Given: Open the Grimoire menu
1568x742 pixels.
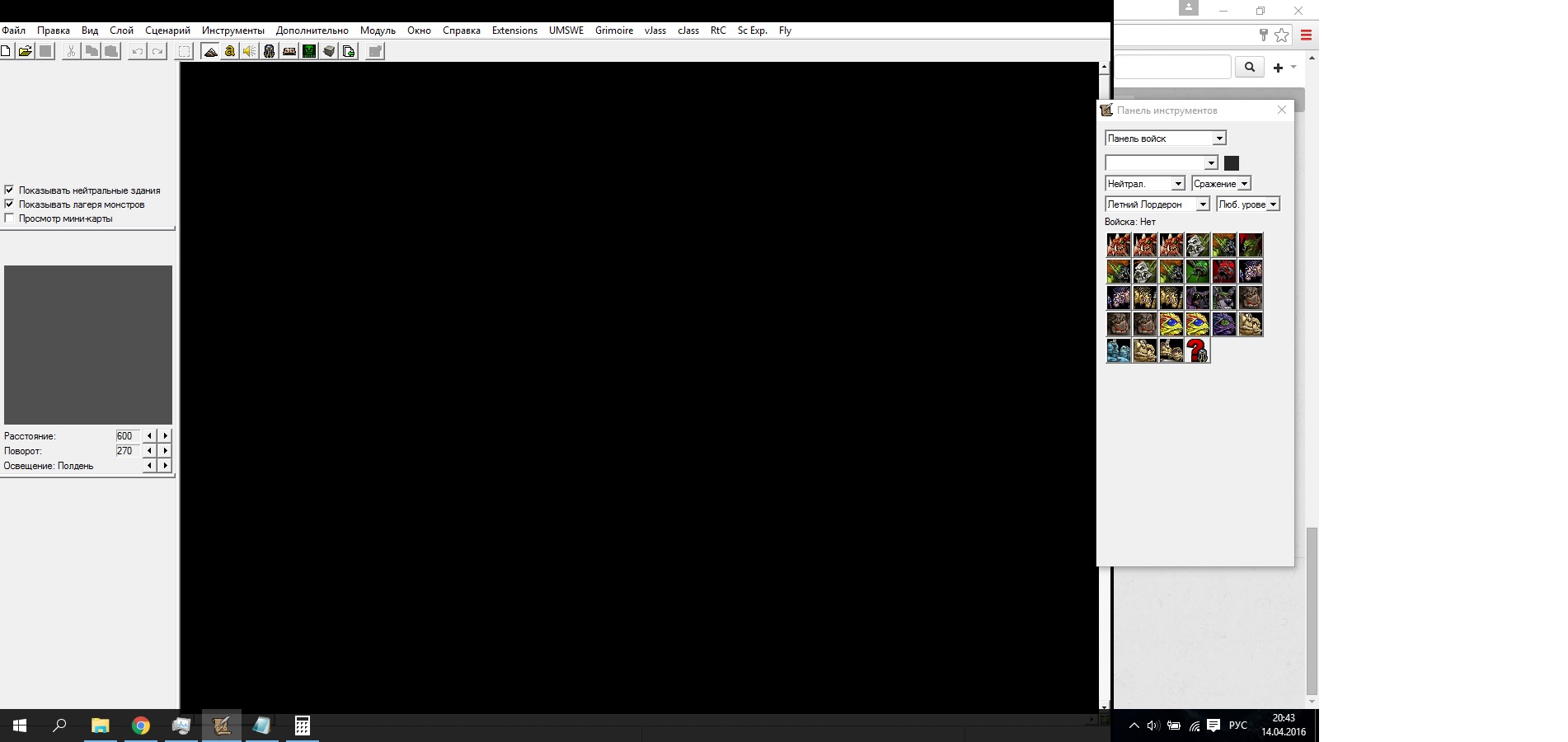Looking at the screenshot, I should click(x=614, y=31).
